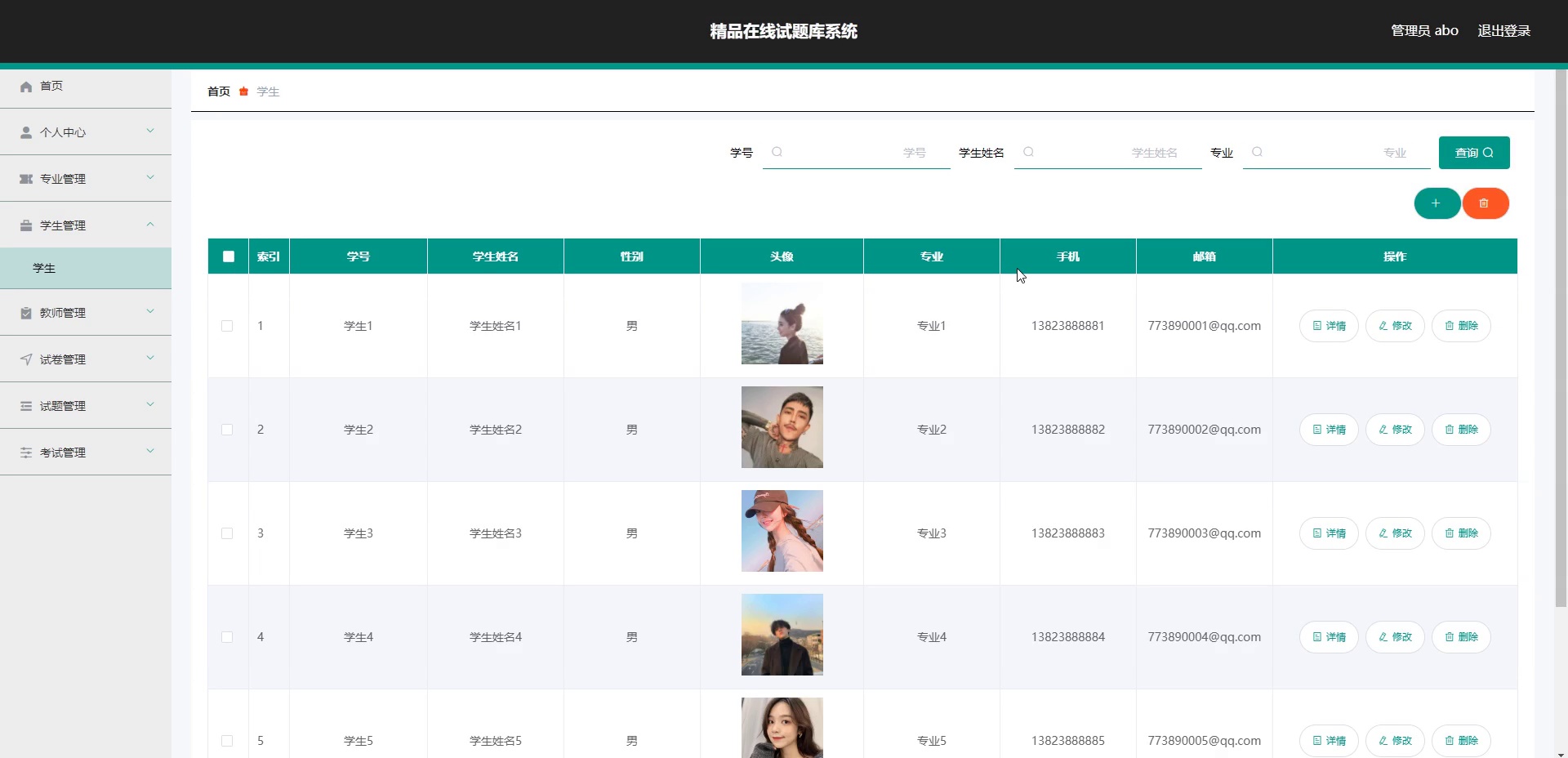Focus the 专业 search input field
This screenshot has height=758, width=1568.
[x=1337, y=153]
